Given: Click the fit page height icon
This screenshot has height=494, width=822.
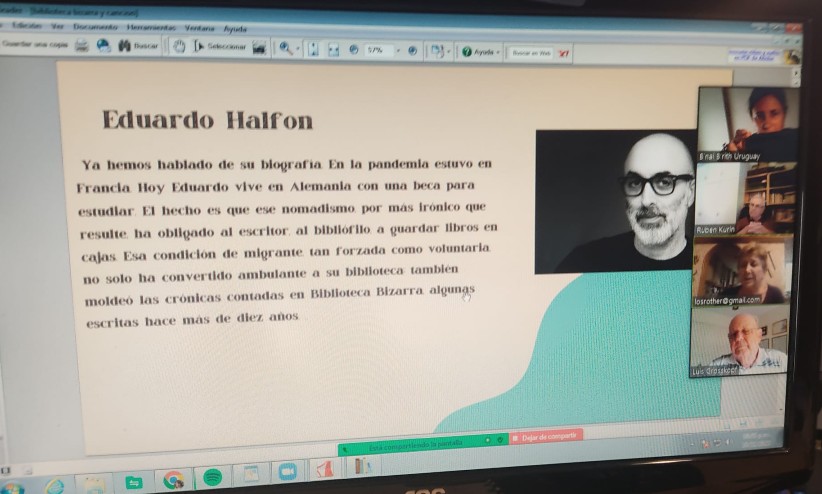Looking at the screenshot, I should (x=313, y=49).
